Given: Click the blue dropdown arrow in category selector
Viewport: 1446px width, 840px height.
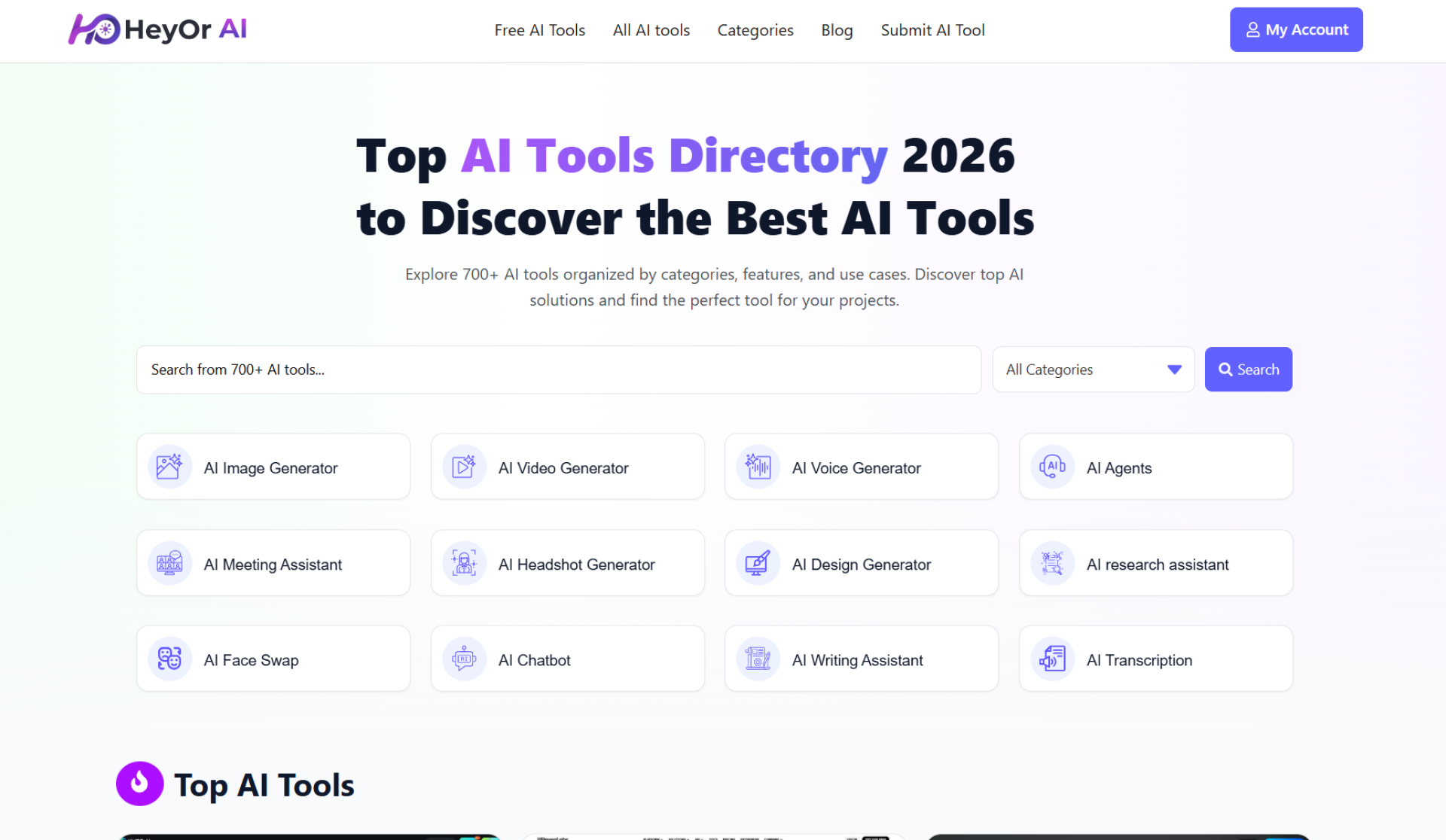Looking at the screenshot, I should pyautogui.click(x=1174, y=370).
